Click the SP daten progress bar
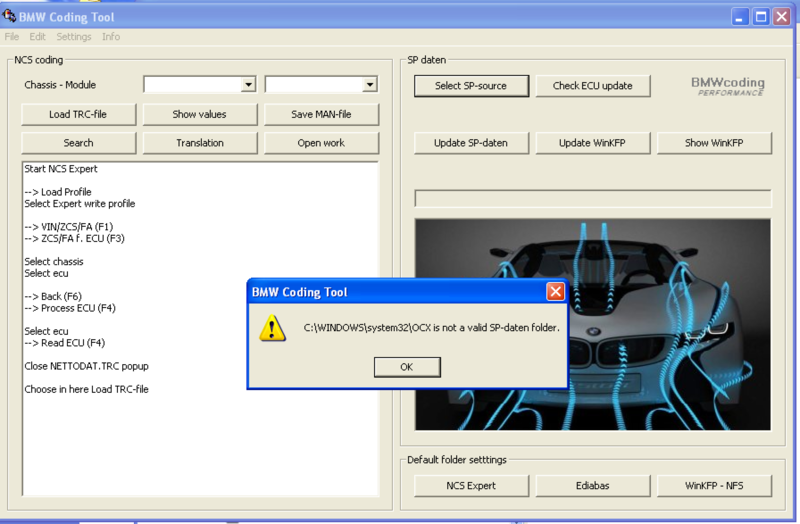The height and width of the screenshot is (524, 800). coord(593,198)
